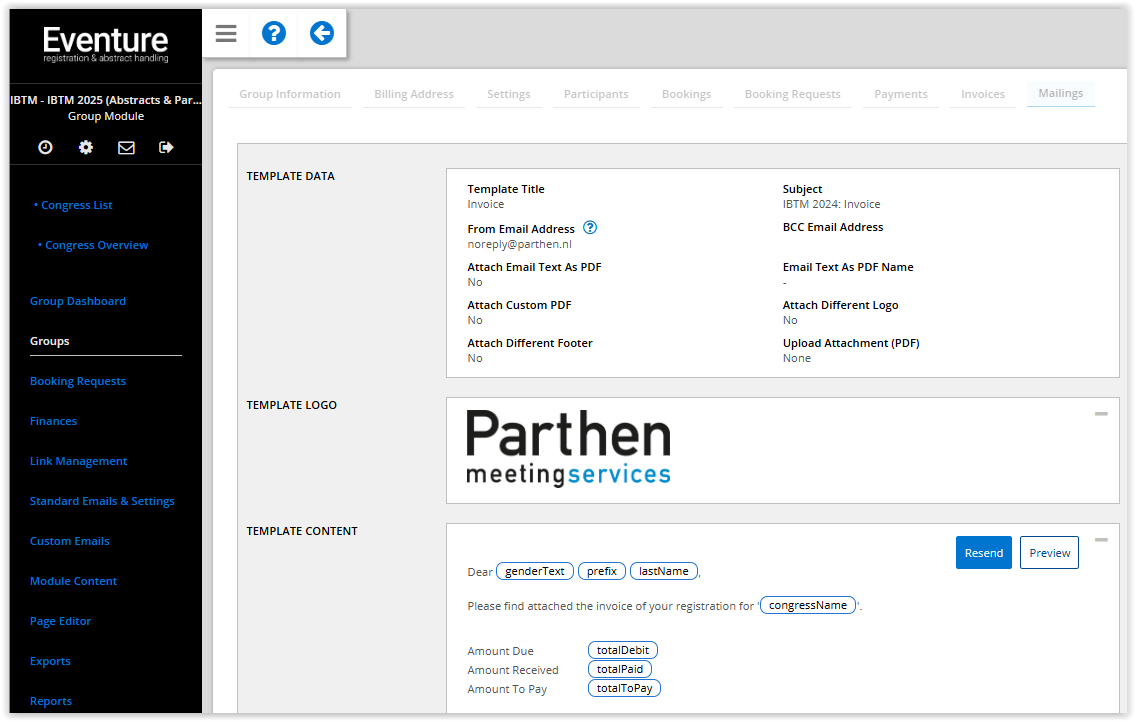The height and width of the screenshot is (721, 1135).
Task: Collapse the Template Logo section
Action: coord(1101,414)
